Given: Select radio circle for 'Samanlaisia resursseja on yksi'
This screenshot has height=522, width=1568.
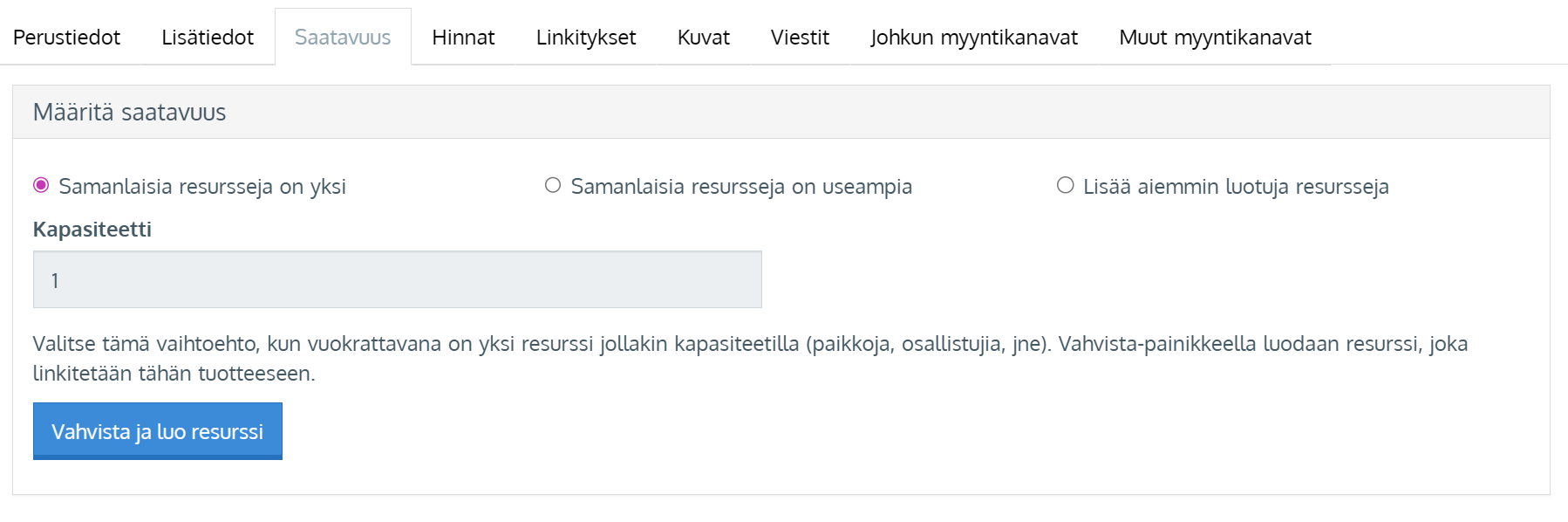Looking at the screenshot, I should (x=41, y=185).
